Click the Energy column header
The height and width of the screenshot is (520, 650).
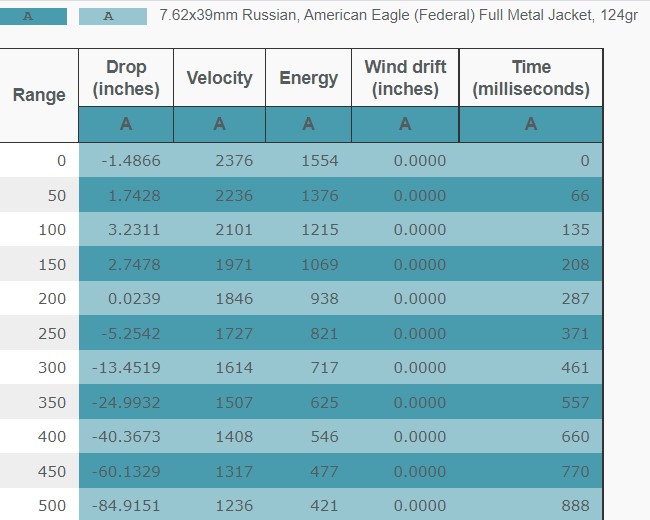click(308, 78)
